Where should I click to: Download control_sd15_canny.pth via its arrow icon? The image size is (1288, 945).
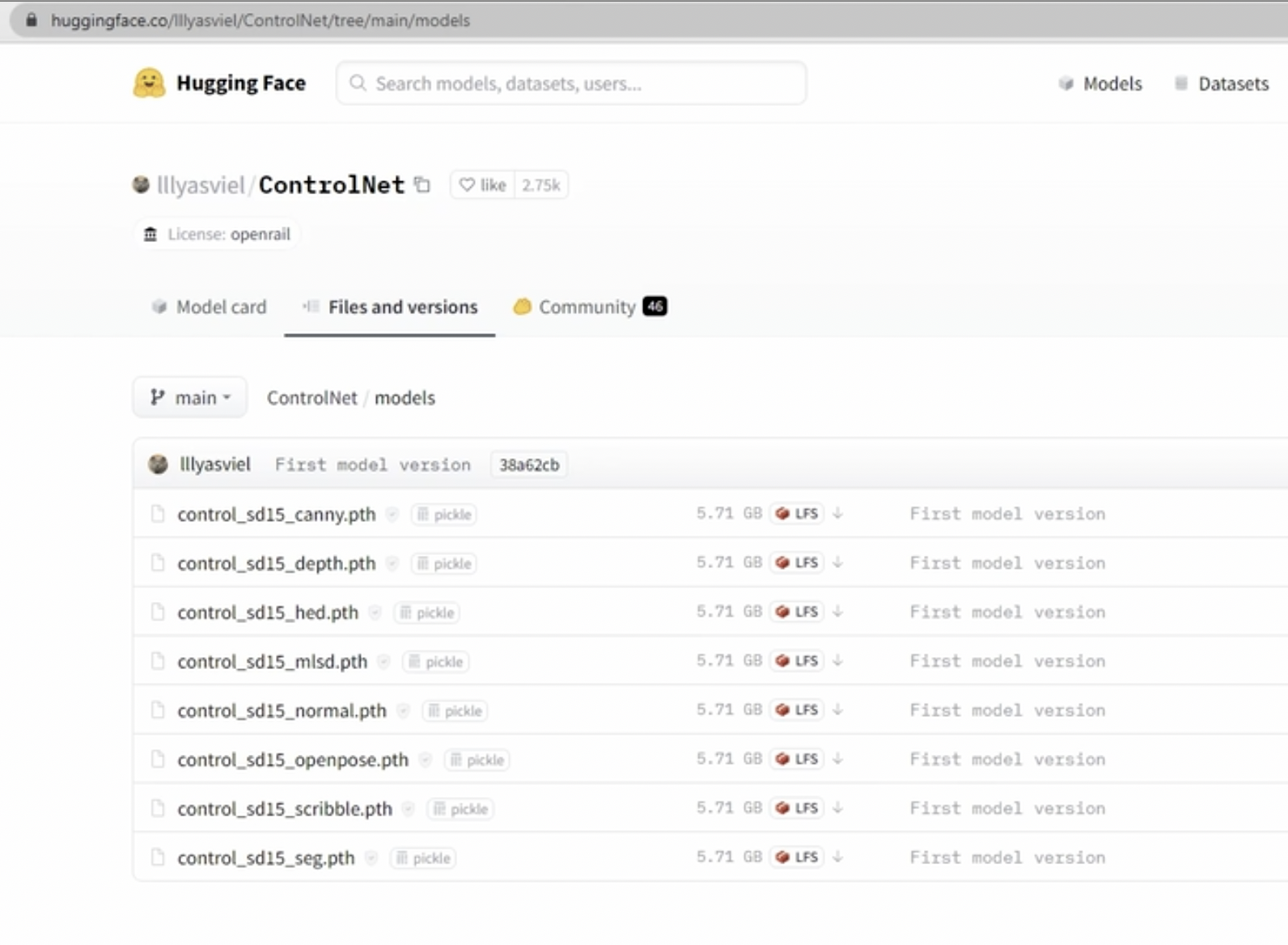pos(838,513)
